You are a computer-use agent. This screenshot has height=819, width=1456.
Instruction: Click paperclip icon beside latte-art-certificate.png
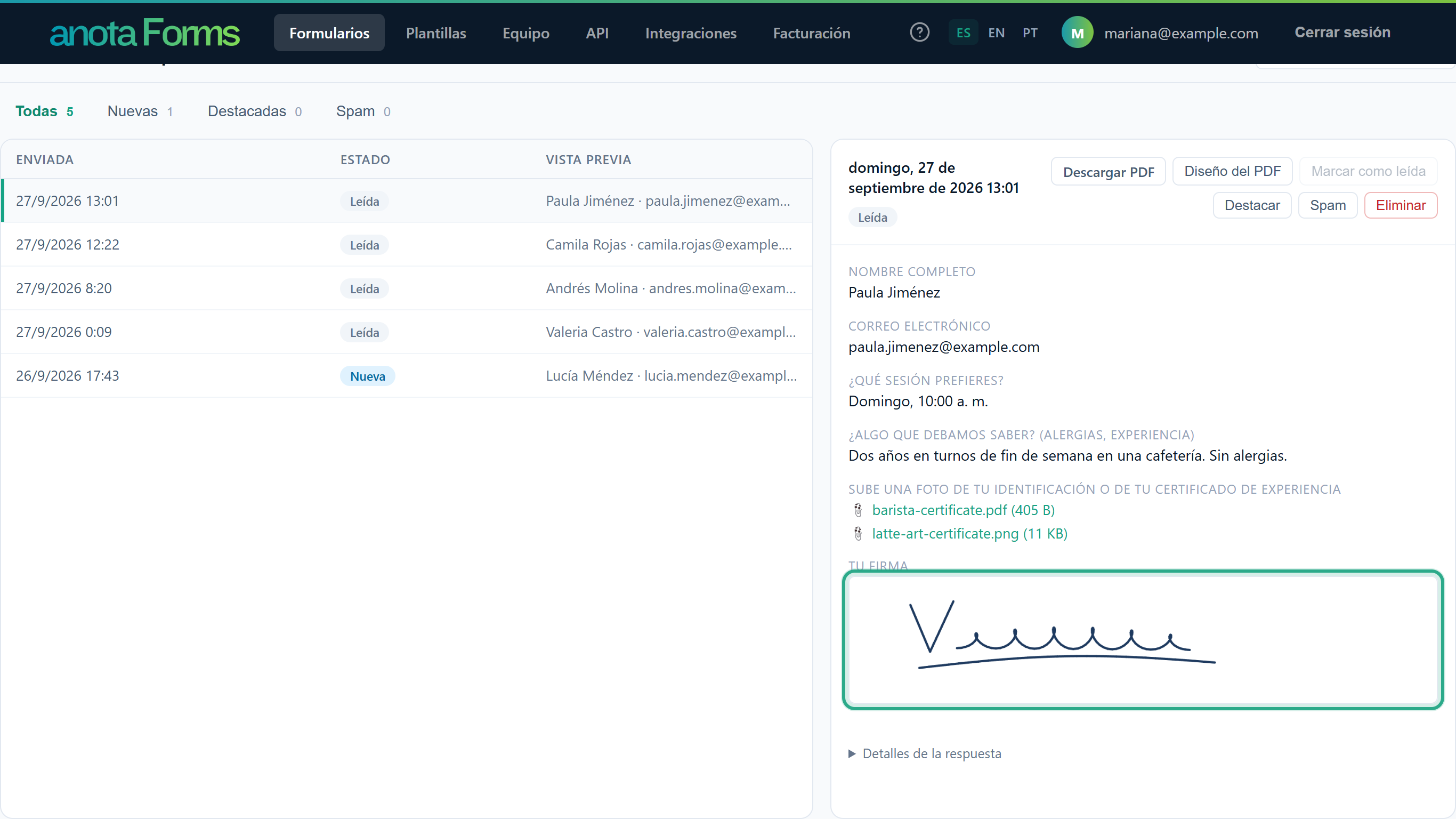pos(858,534)
